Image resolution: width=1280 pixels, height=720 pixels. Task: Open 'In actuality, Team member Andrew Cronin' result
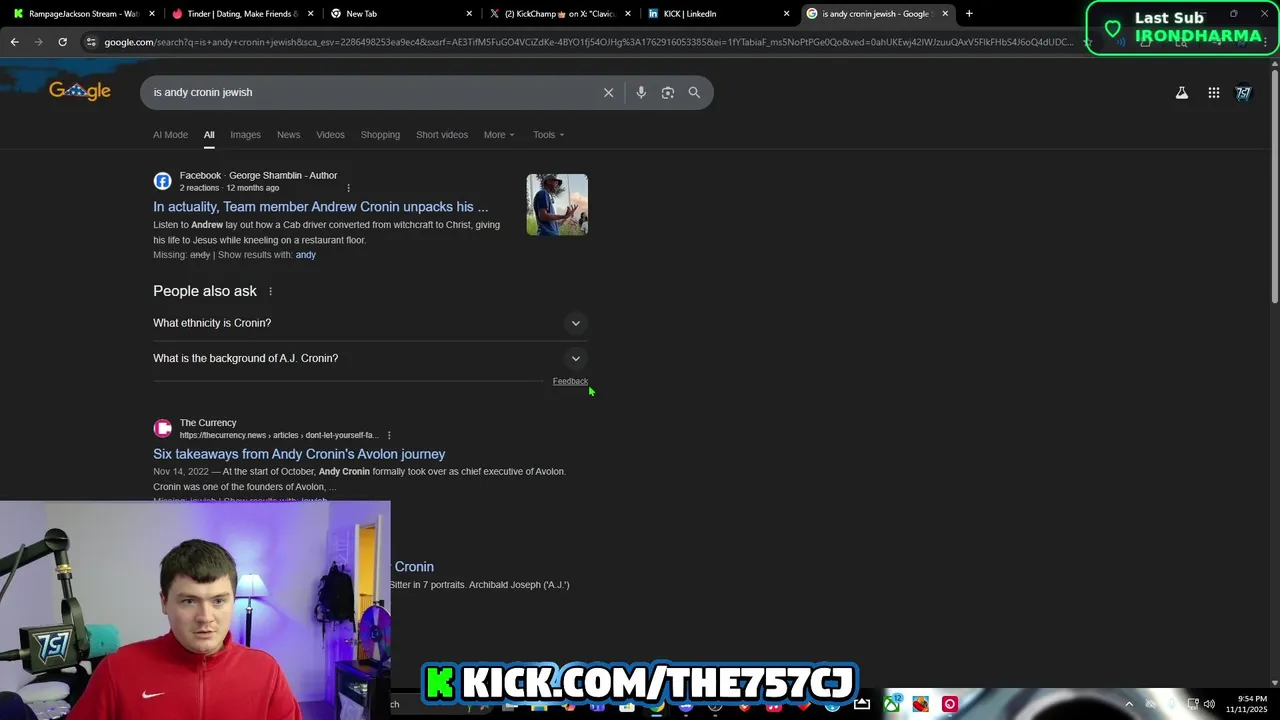(x=321, y=207)
